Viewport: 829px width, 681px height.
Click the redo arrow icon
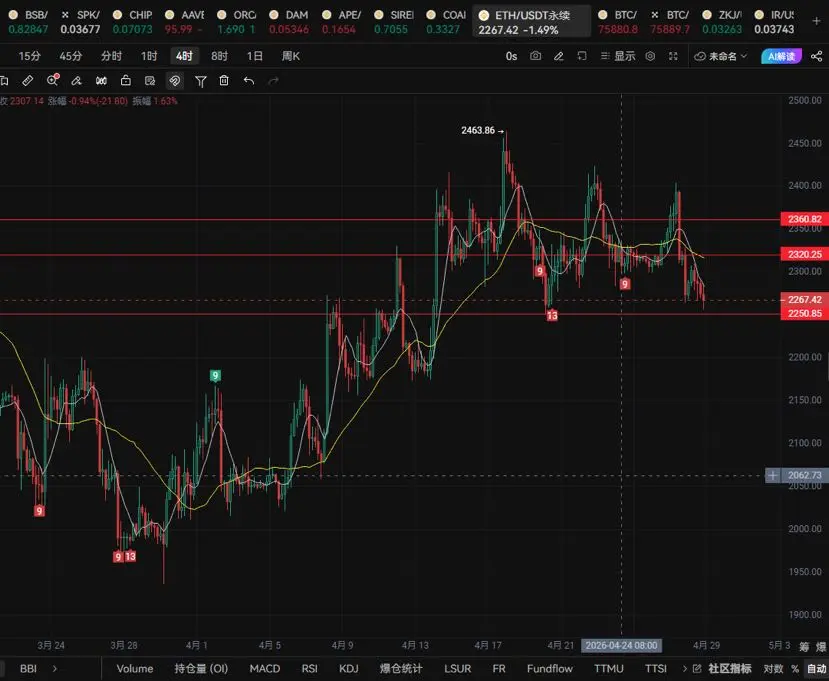click(273, 81)
